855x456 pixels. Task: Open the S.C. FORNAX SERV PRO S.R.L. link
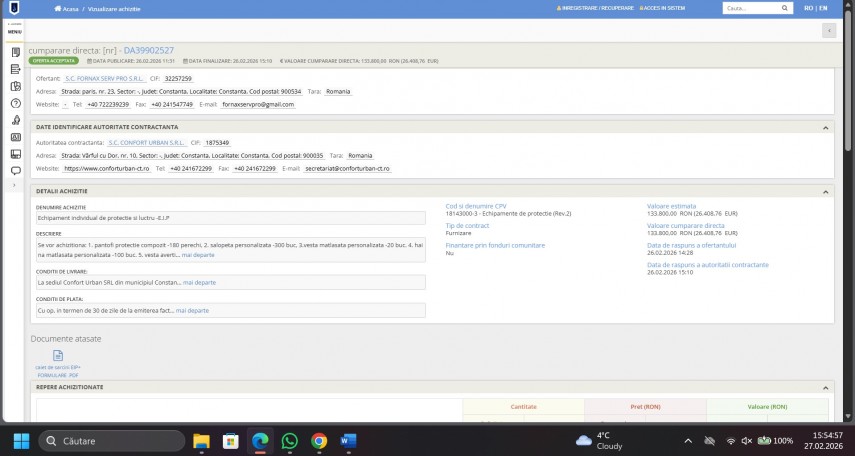tap(102, 77)
